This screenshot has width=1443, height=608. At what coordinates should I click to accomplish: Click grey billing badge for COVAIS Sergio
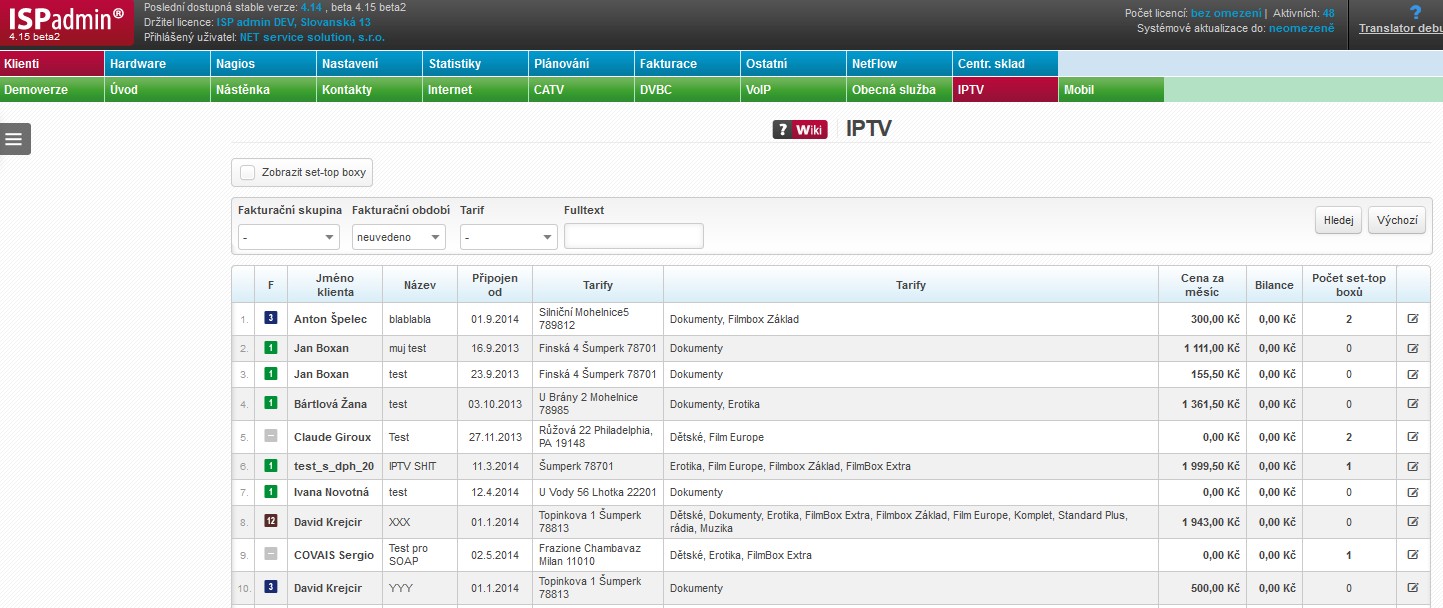270,554
